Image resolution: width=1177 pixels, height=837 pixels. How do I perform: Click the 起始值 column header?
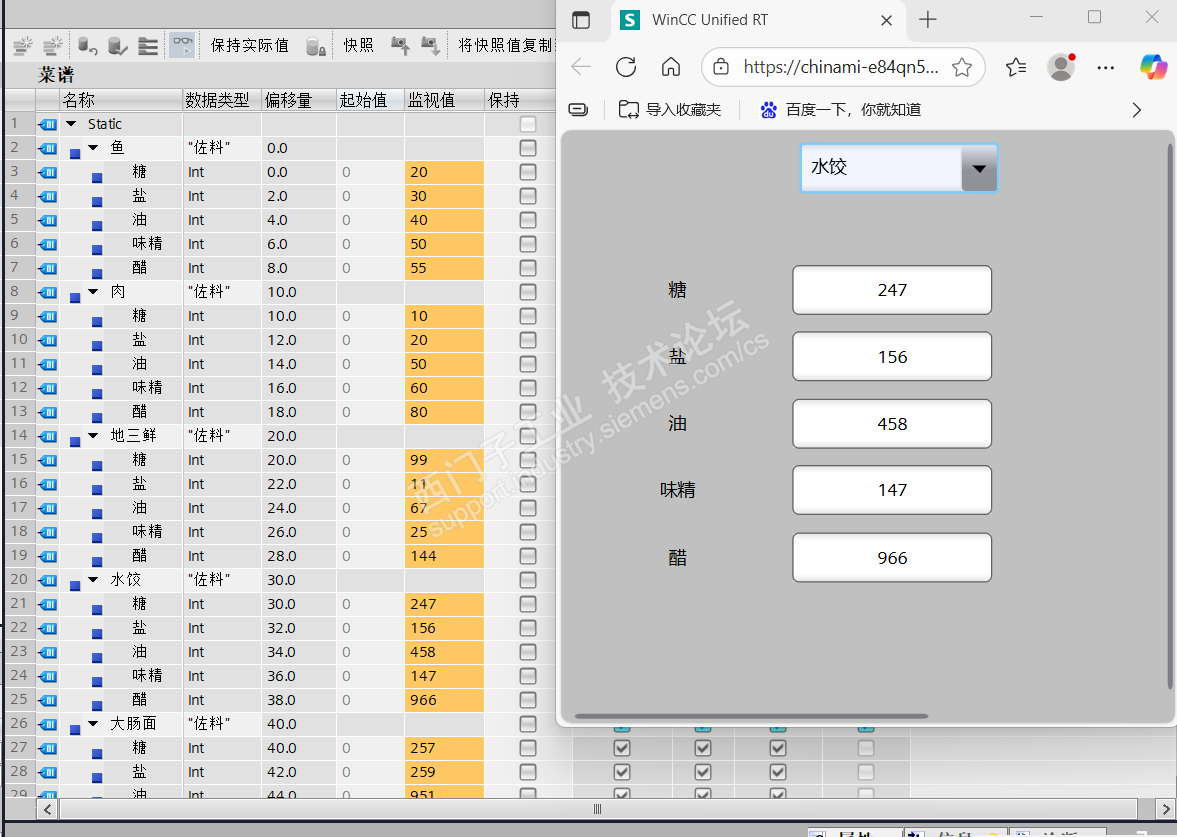(370, 100)
